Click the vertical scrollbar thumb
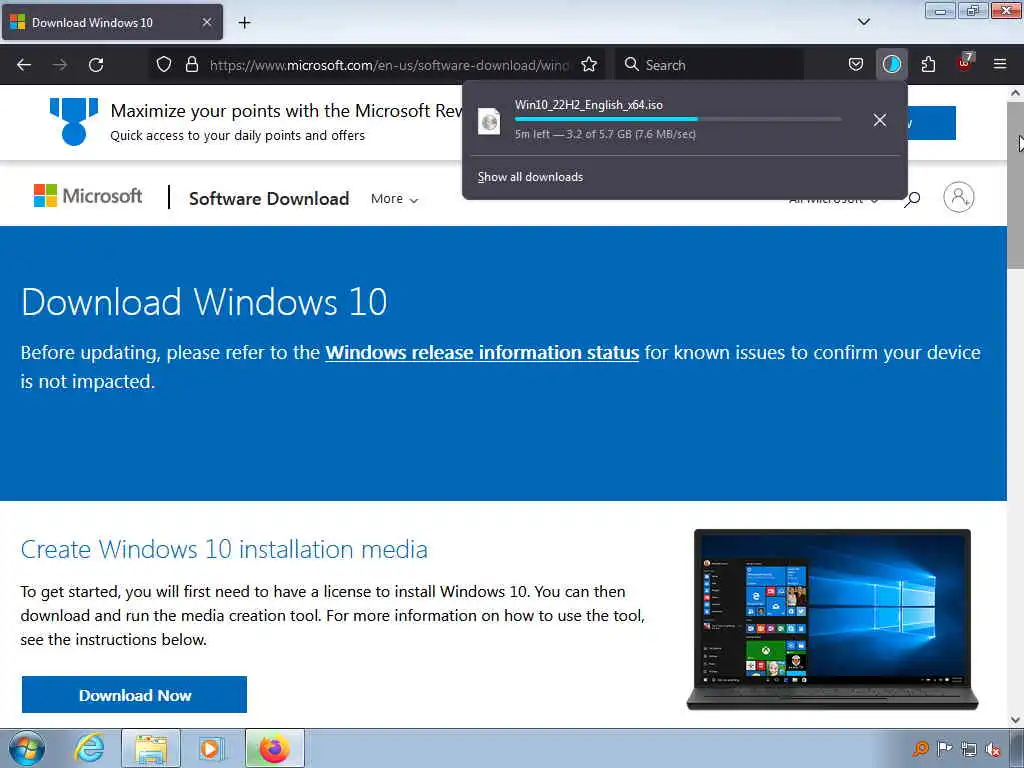This screenshot has width=1024, height=768. click(1016, 185)
